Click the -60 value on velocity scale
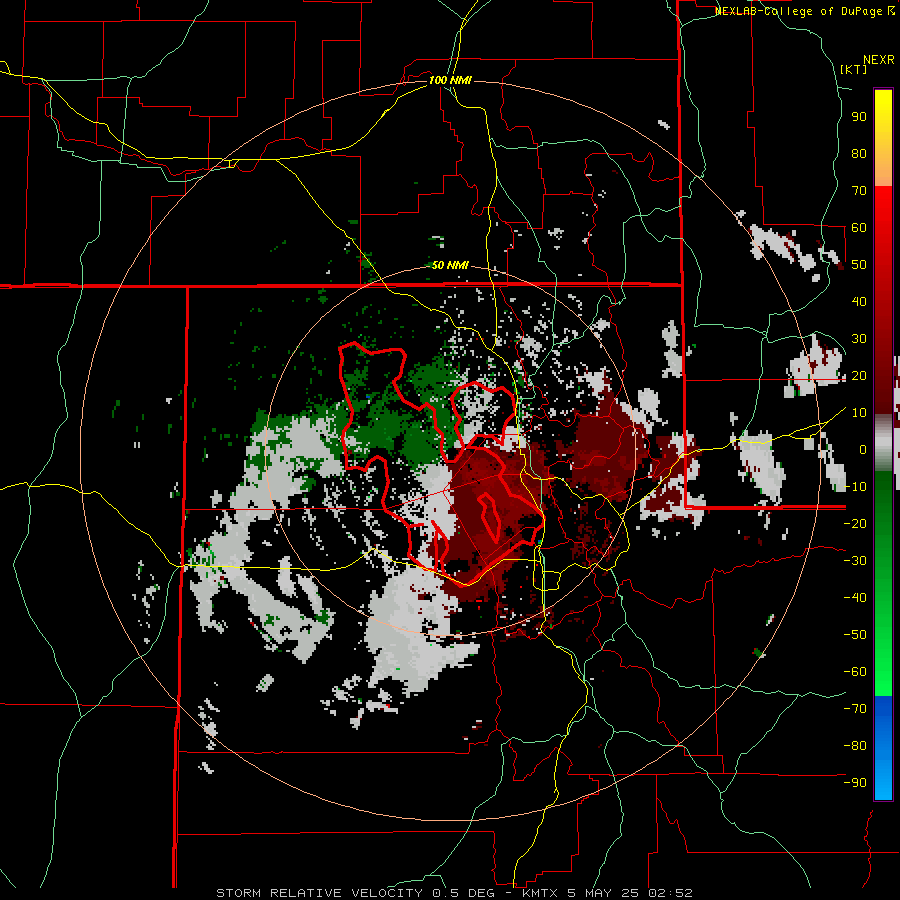900x900 pixels. click(855, 672)
